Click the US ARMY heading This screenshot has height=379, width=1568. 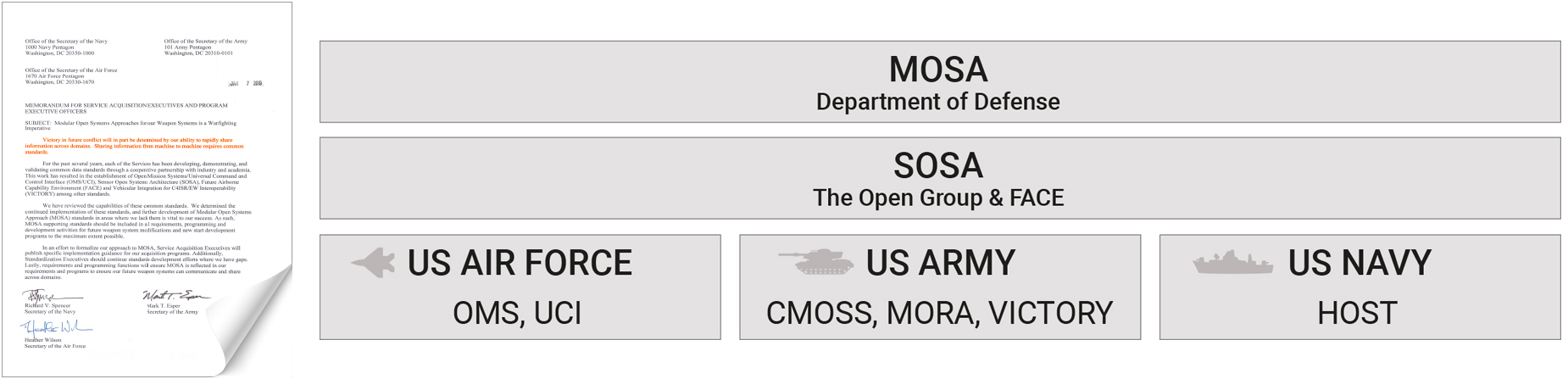940,263
